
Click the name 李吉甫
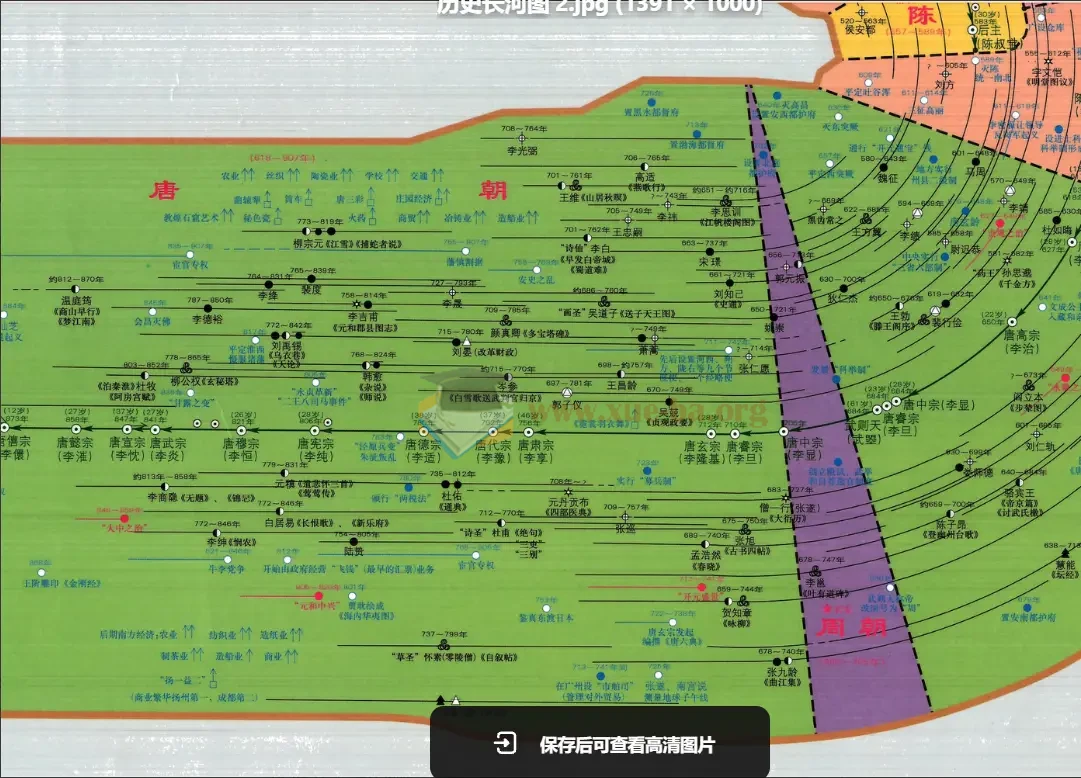pos(362,316)
